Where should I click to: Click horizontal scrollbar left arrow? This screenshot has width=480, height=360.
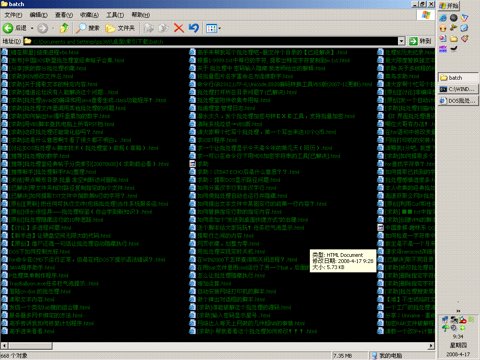click(x=4, y=346)
